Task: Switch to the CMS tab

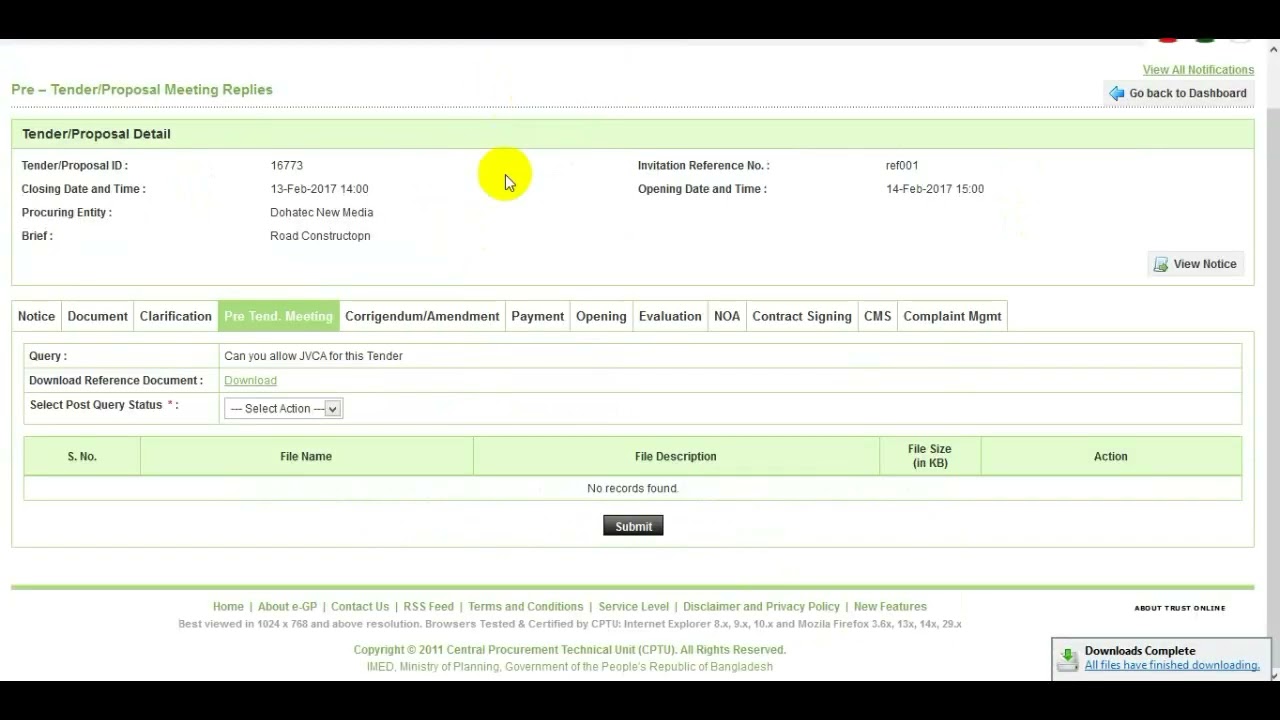Action: 877,316
